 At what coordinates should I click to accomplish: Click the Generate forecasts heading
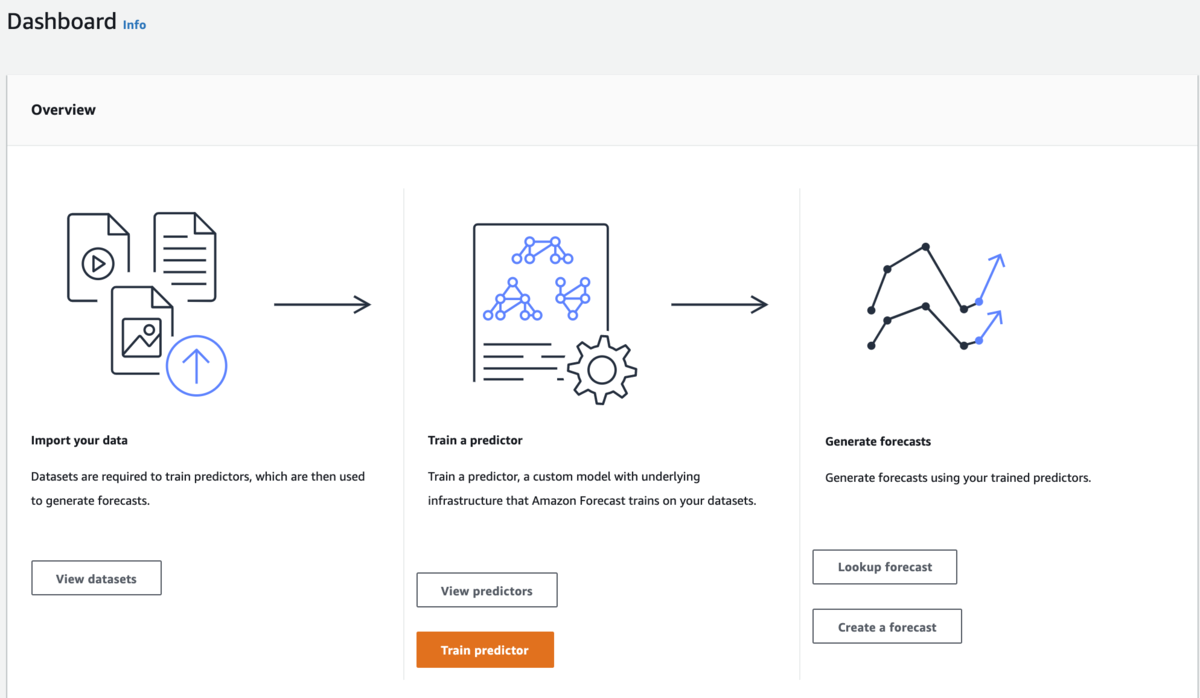coord(878,441)
